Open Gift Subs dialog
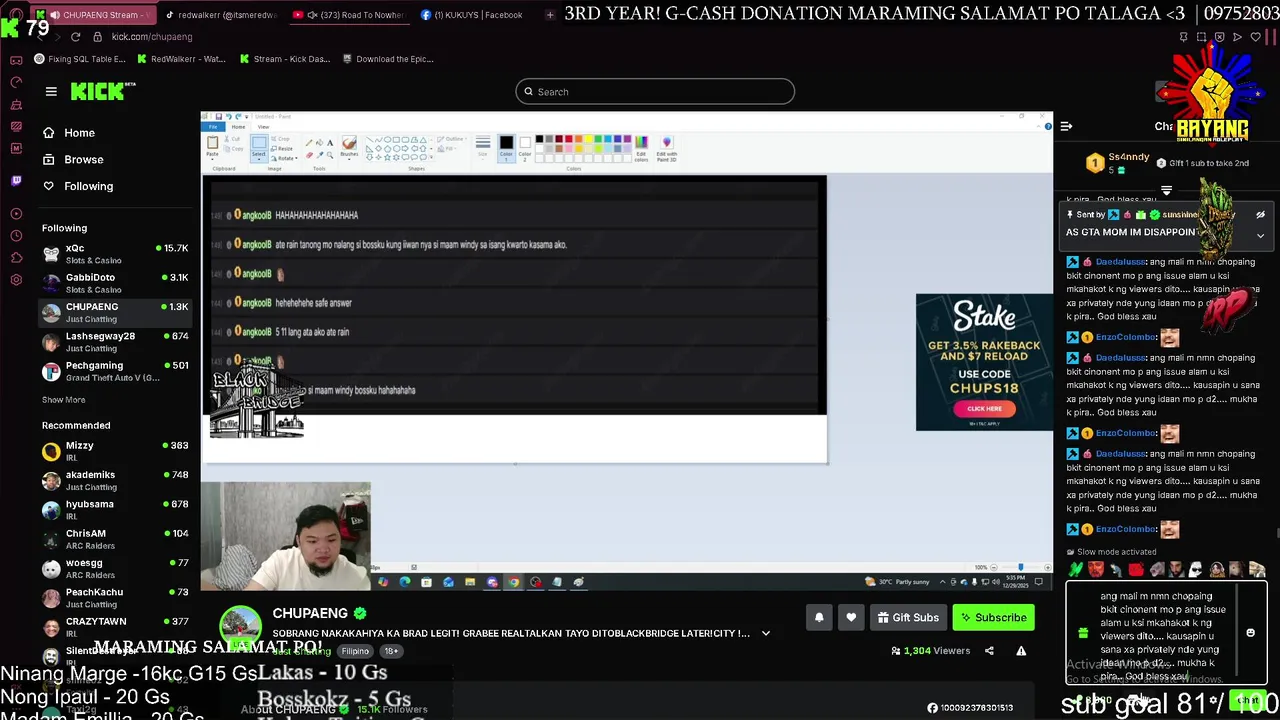This screenshot has width=1280, height=720. click(908, 618)
